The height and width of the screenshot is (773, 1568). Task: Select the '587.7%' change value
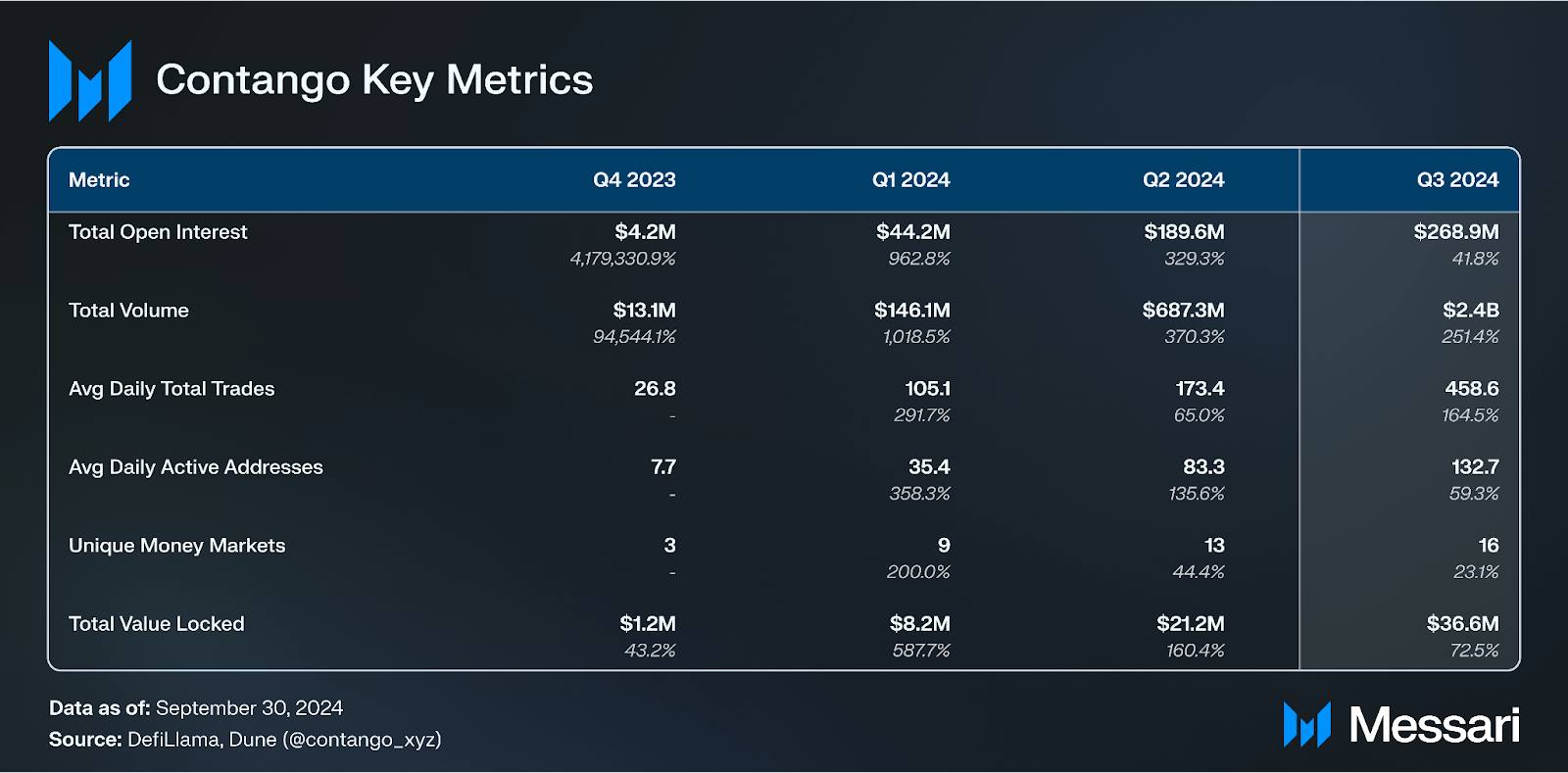pyautogui.click(x=921, y=651)
